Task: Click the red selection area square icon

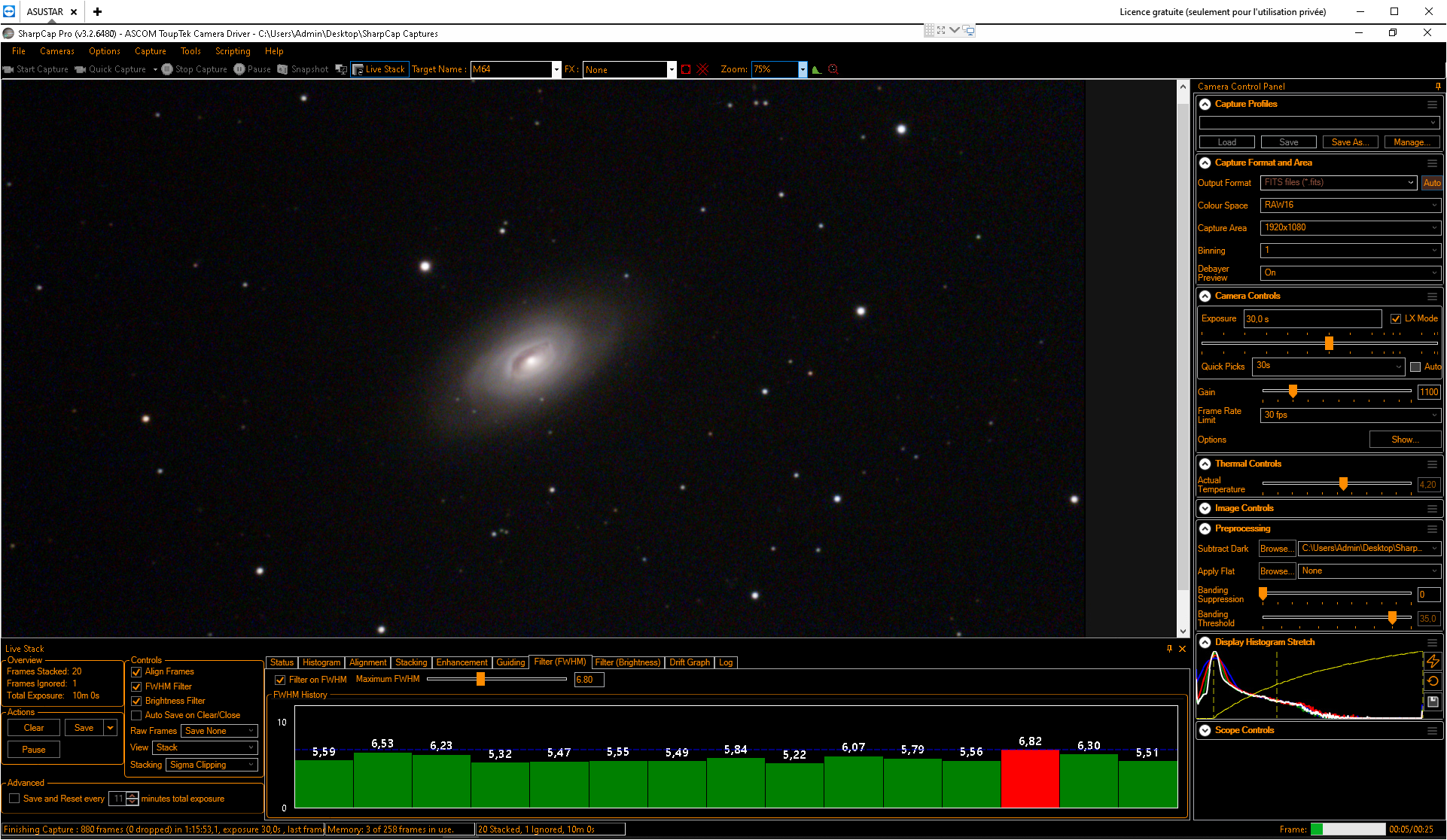Action: click(x=686, y=69)
